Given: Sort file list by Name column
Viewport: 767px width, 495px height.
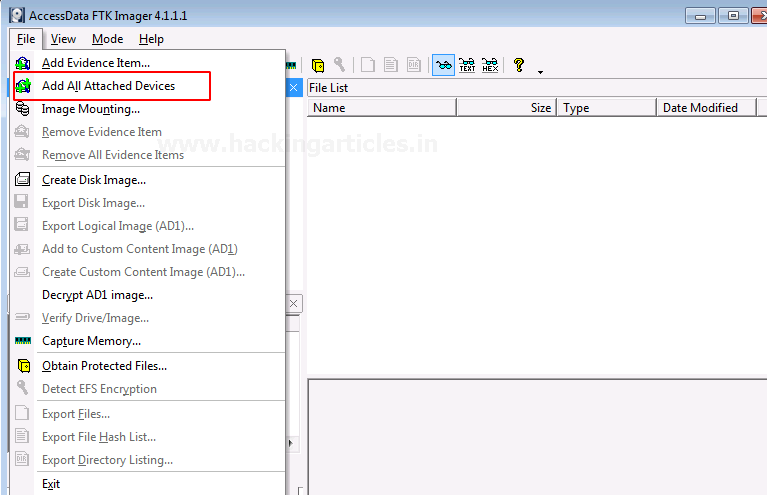Looking at the screenshot, I should (x=382, y=108).
